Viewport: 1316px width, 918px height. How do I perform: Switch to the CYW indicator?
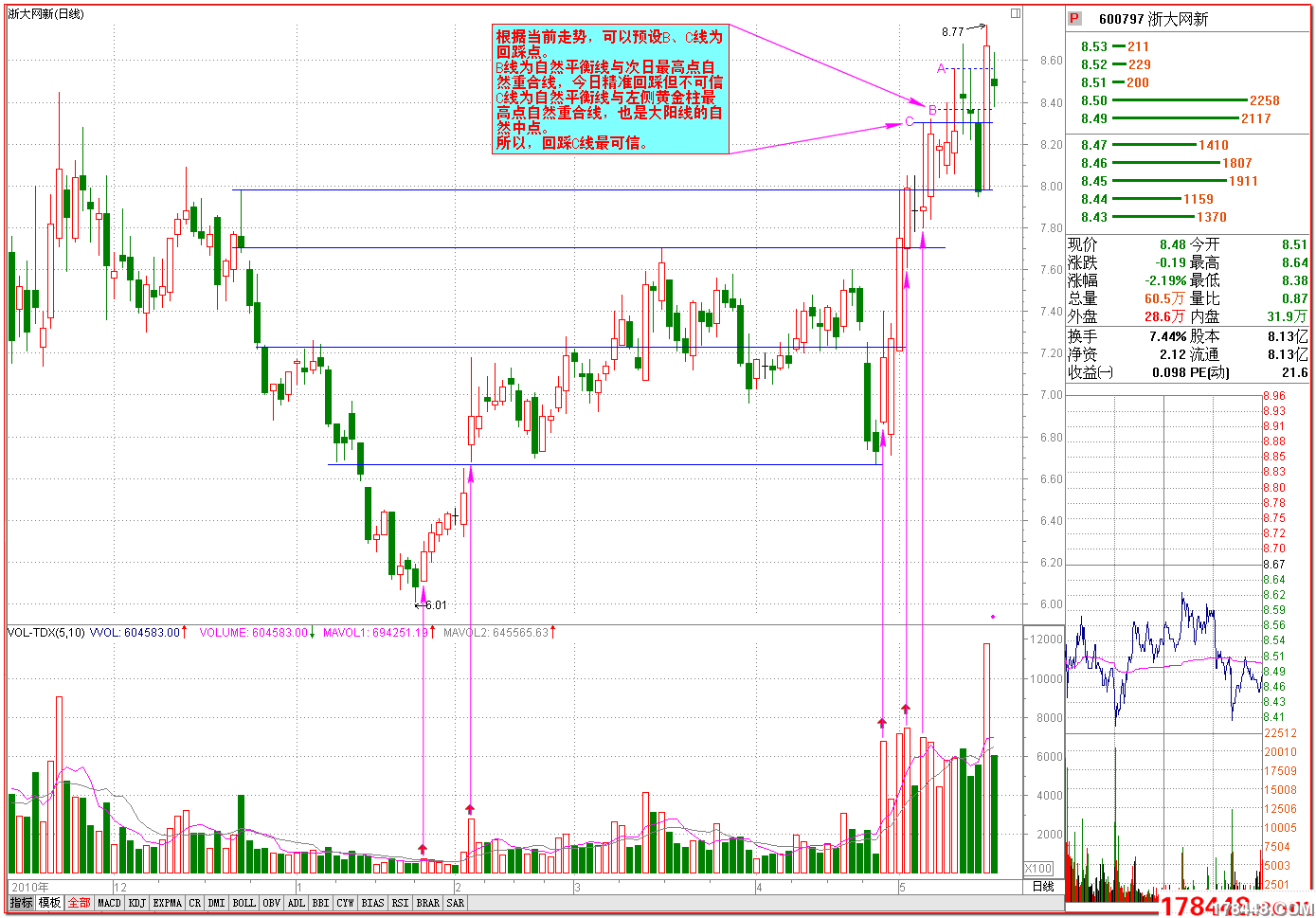coord(346,903)
